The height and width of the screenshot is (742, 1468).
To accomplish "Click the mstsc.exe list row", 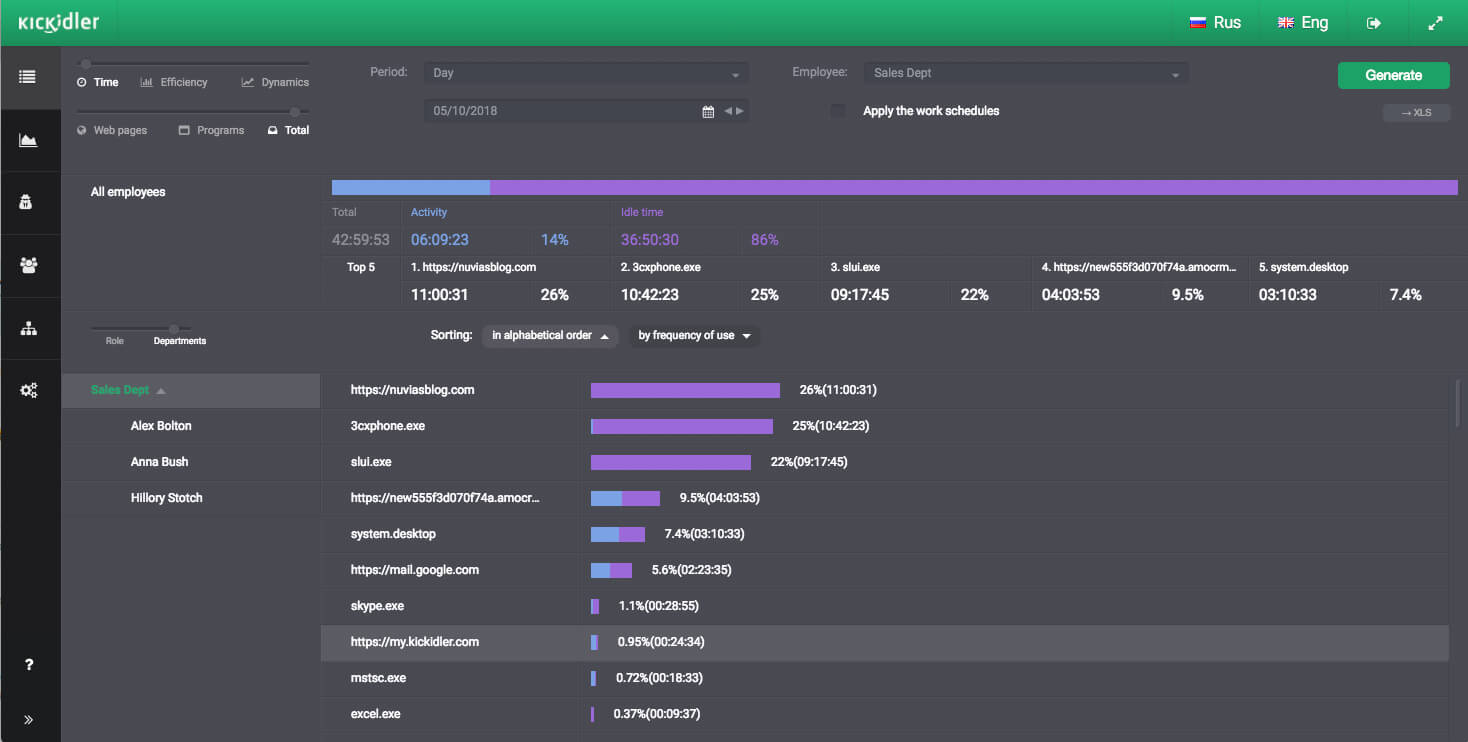I will pos(884,678).
